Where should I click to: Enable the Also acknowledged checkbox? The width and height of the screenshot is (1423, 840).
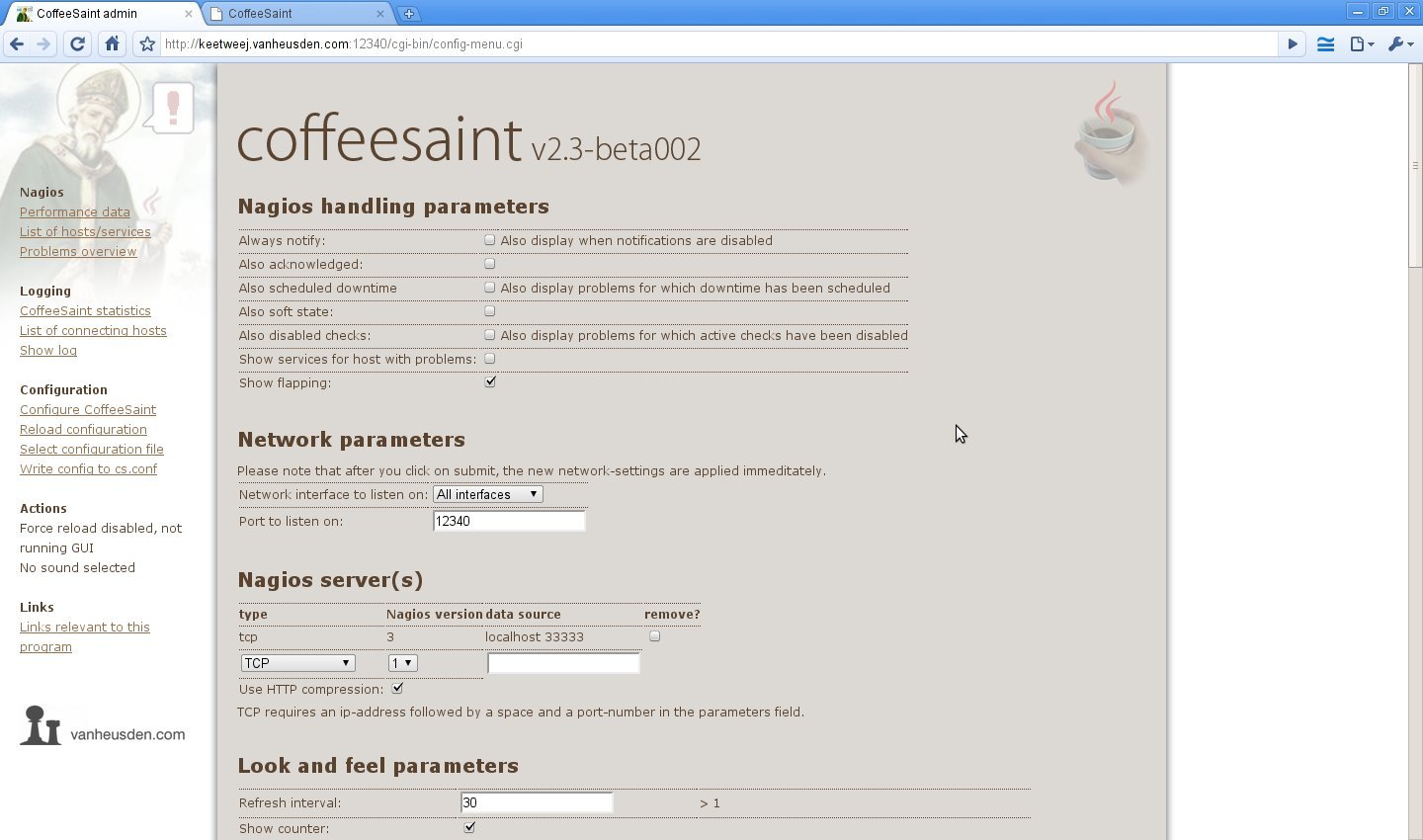click(489, 264)
